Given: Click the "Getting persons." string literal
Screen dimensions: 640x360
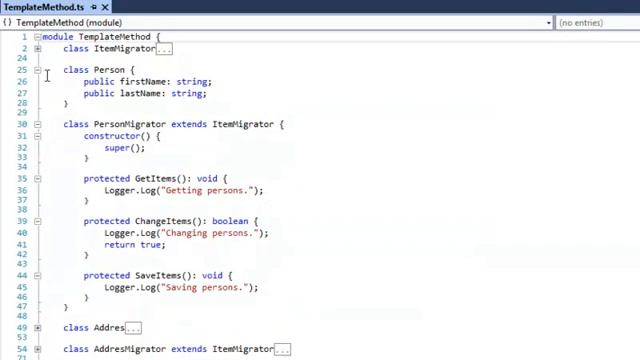Looking at the screenshot, I should pos(207,191).
